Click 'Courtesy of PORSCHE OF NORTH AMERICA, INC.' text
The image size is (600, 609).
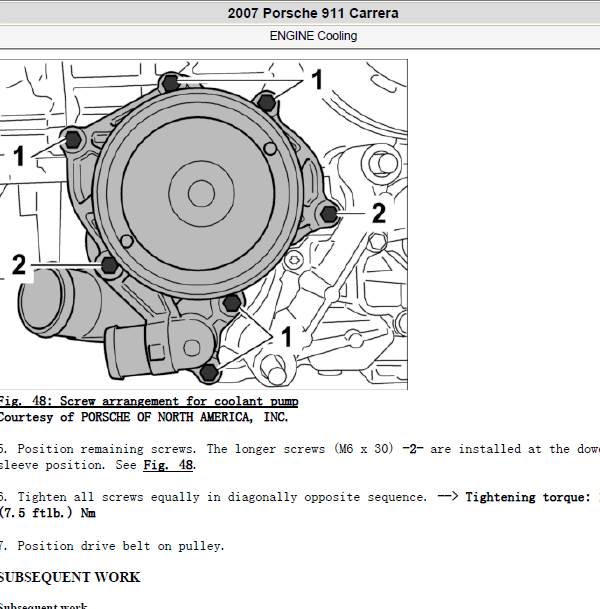click(144, 417)
